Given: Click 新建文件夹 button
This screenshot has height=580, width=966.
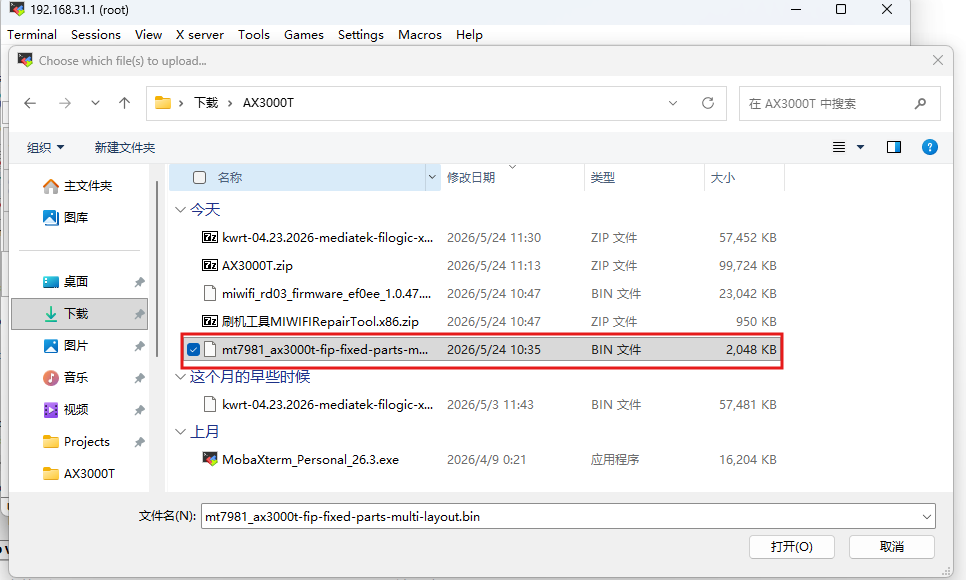Looking at the screenshot, I should [x=124, y=147].
